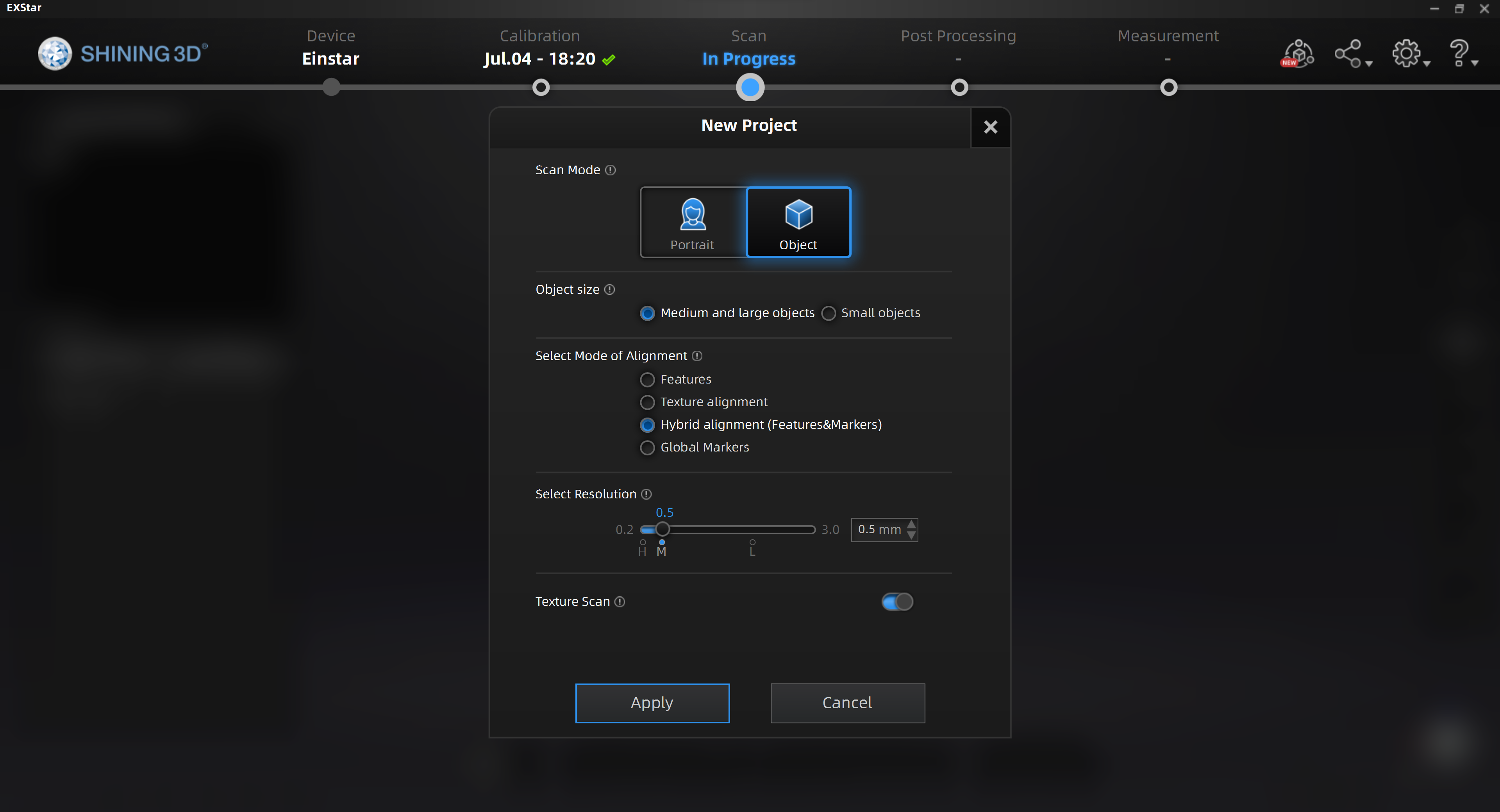
Task: Click the Scan Mode info icon
Action: click(x=610, y=170)
